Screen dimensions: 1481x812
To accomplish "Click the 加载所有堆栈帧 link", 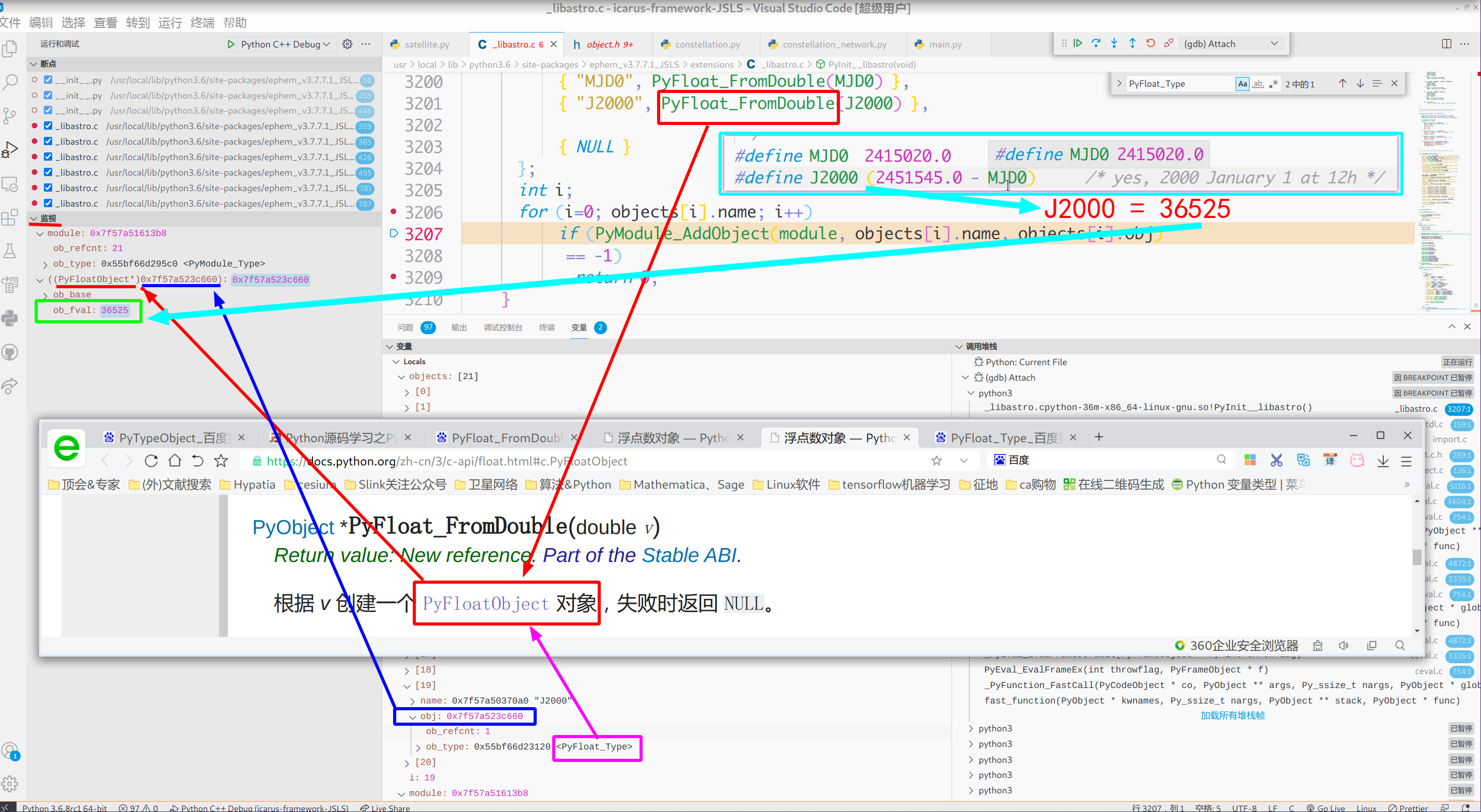I will click(1232, 715).
